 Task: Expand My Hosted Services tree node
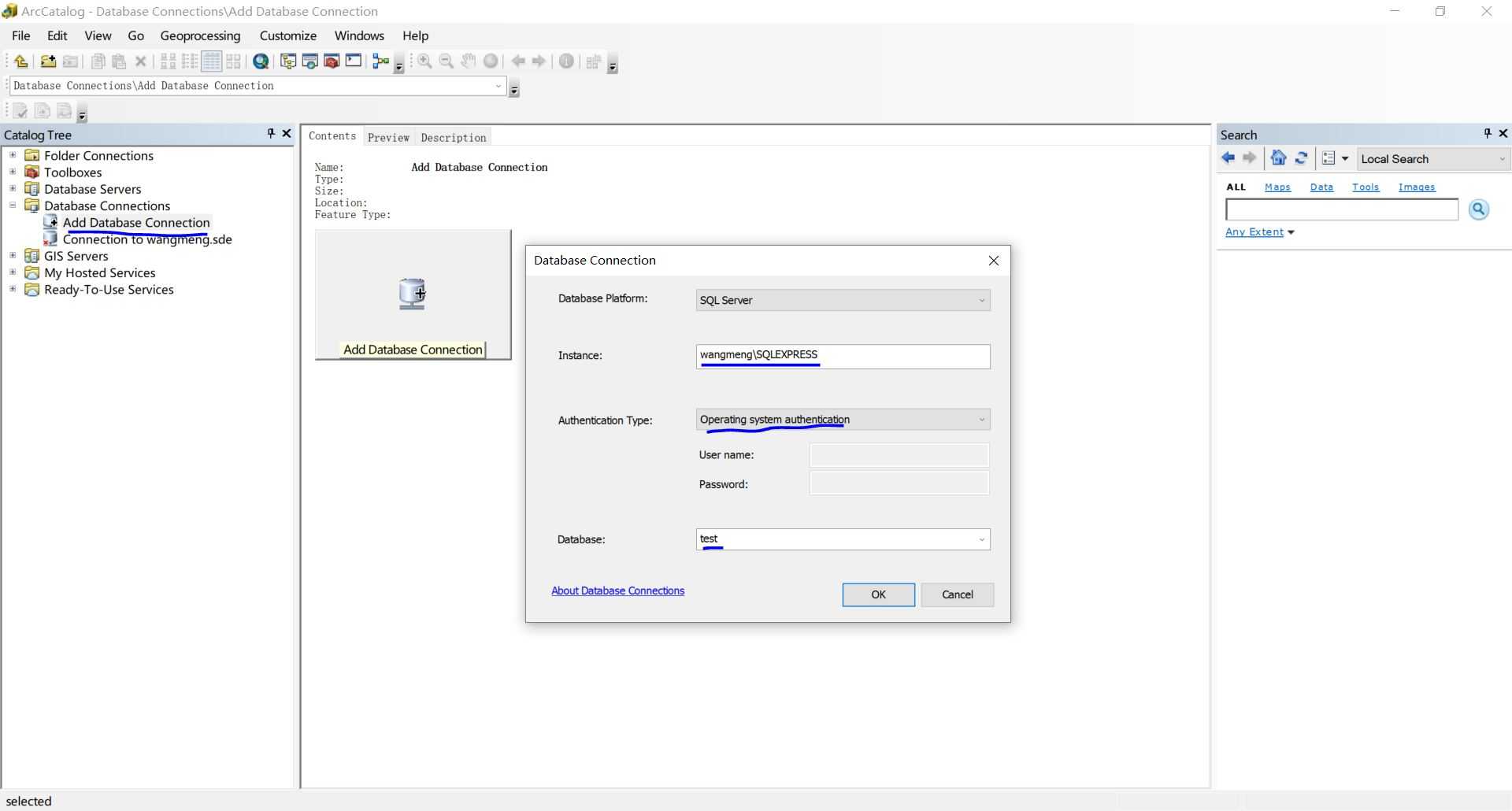13,272
